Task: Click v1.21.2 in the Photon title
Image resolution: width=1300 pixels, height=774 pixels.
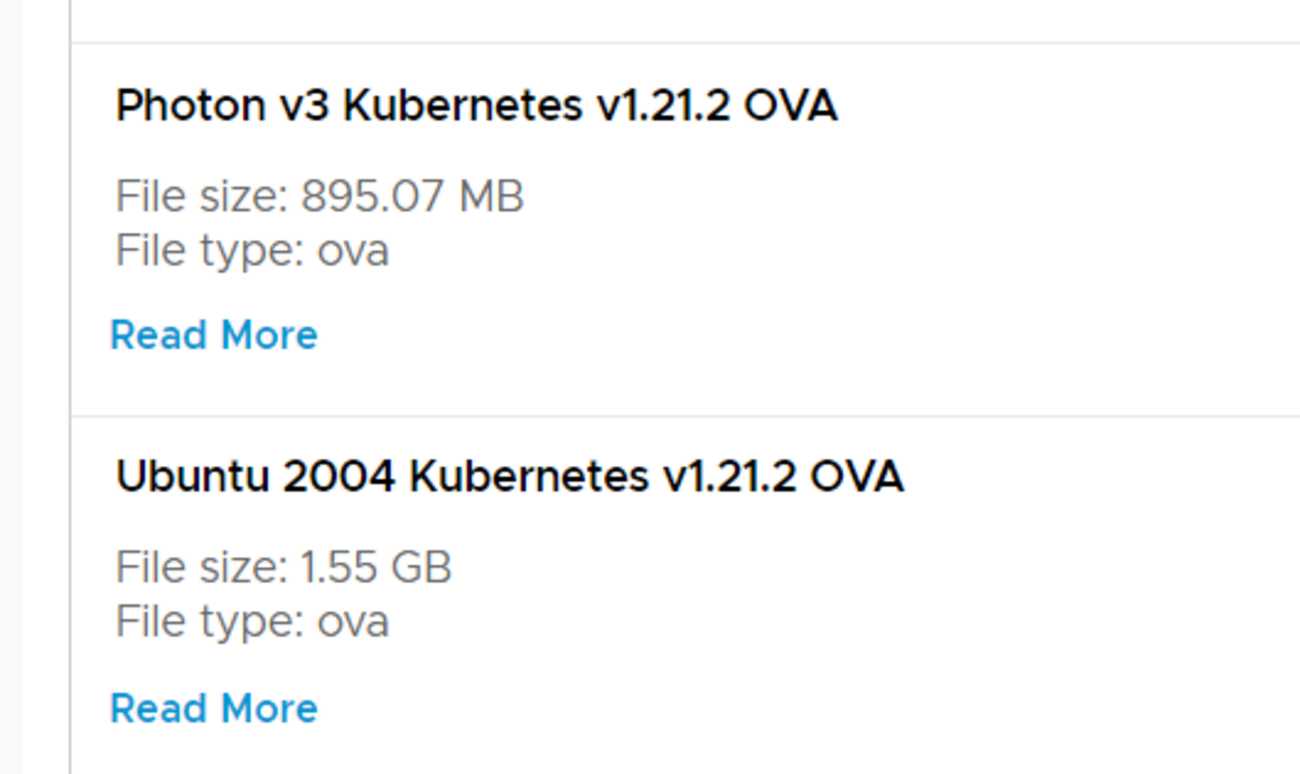Action: point(663,105)
